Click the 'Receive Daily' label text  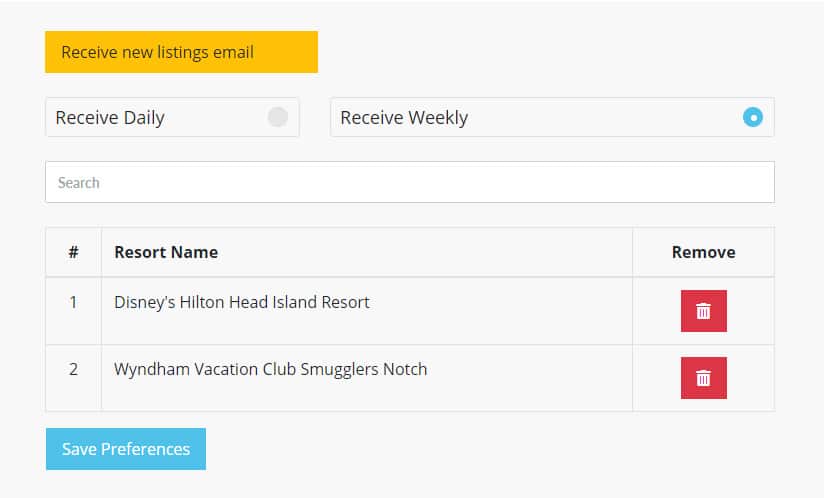point(110,118)
